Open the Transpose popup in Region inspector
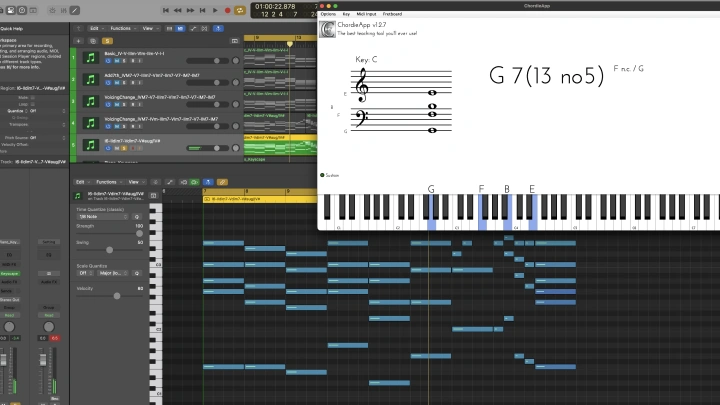 [x=47, y=124]
